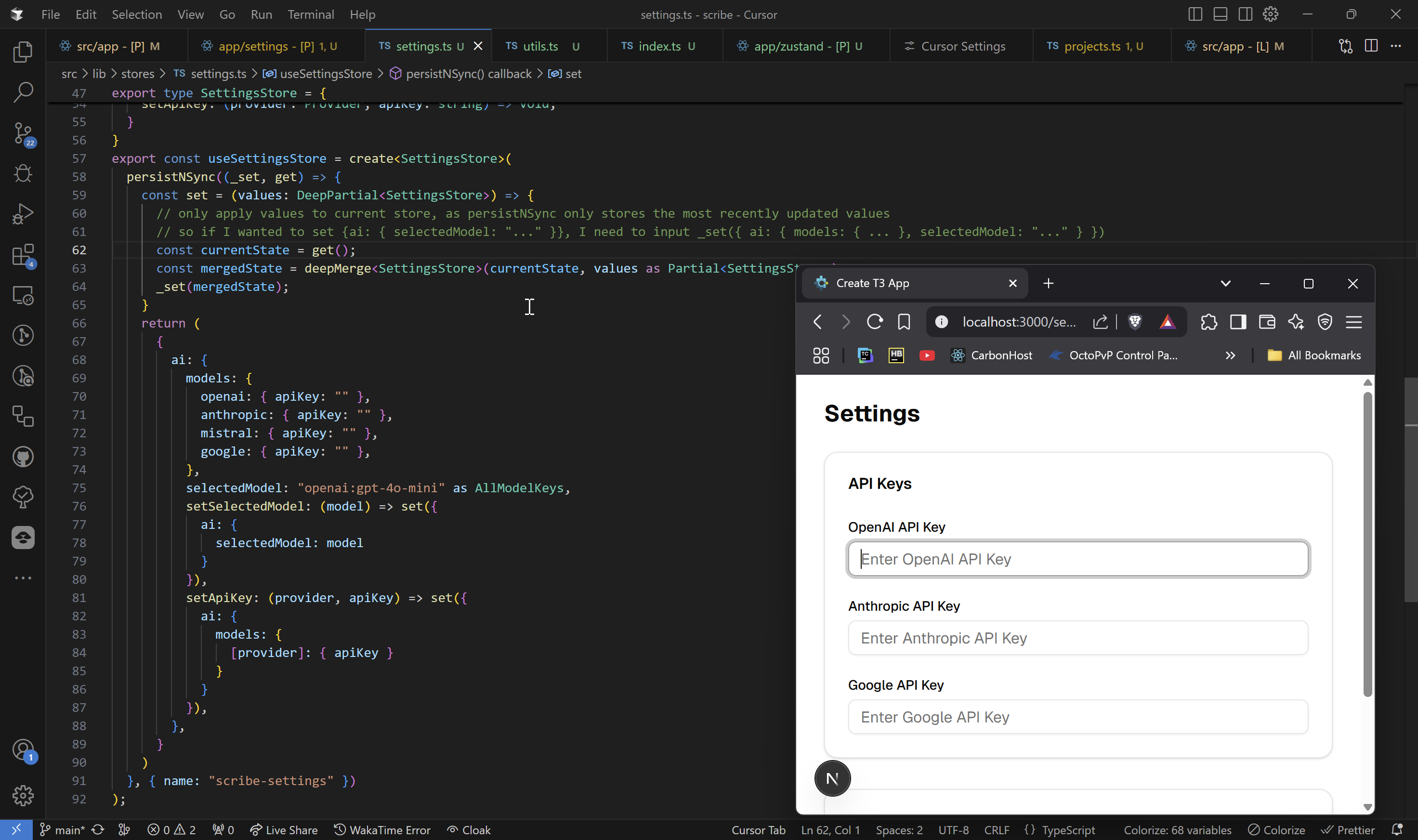Open the remote window indicator in the status bar
This screenshot has height=840, width=1418.
coord(16,830)
